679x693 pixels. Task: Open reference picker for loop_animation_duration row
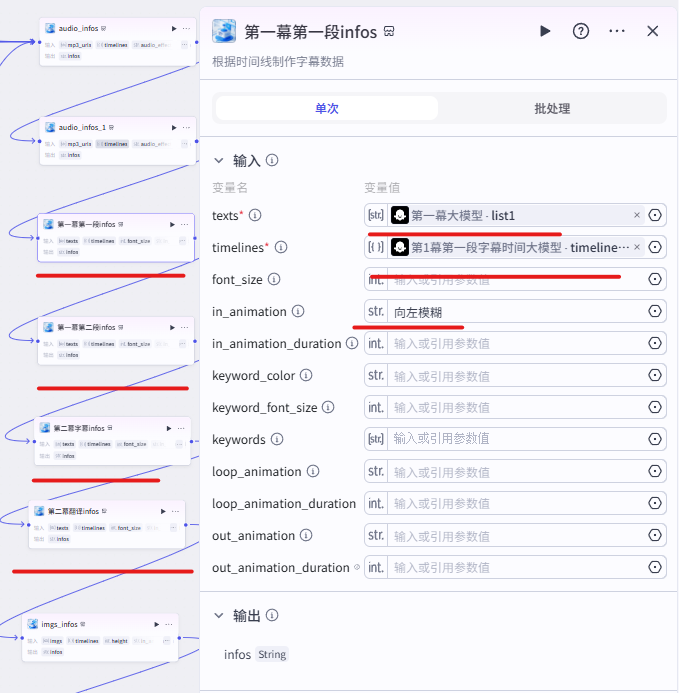(655, 503)
